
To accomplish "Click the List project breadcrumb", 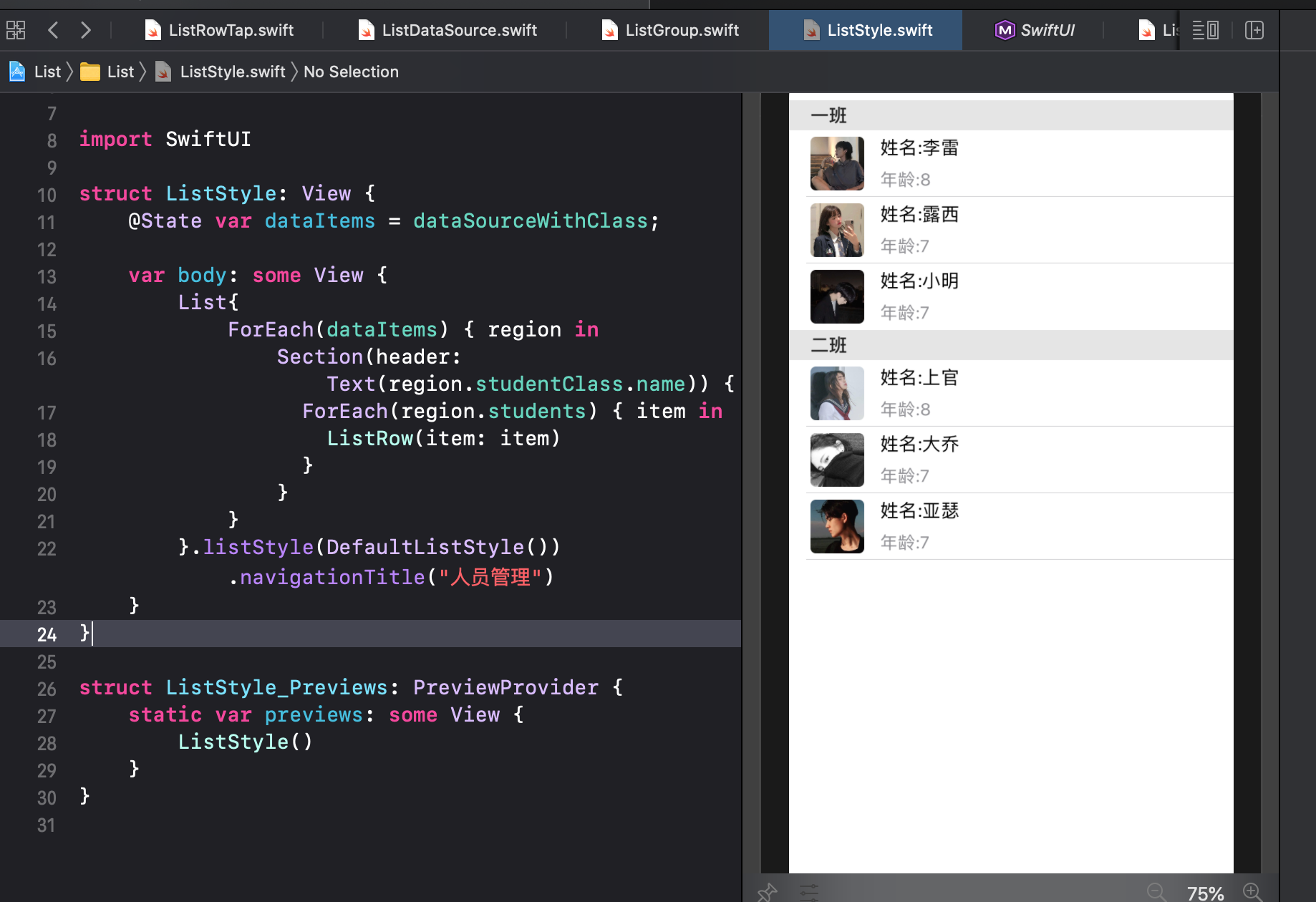I will [35, 72].
